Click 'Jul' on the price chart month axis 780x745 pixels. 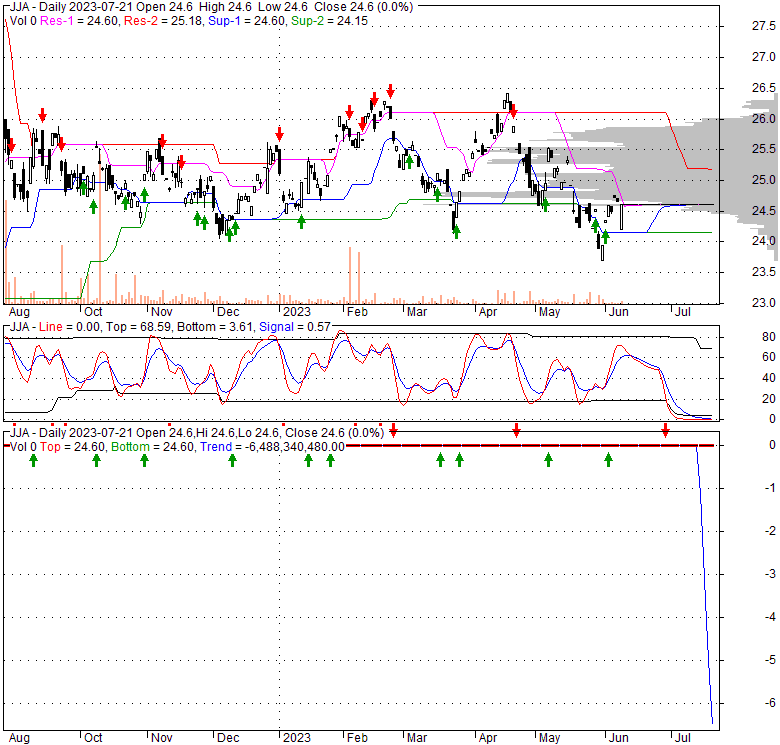click(682, 312)
